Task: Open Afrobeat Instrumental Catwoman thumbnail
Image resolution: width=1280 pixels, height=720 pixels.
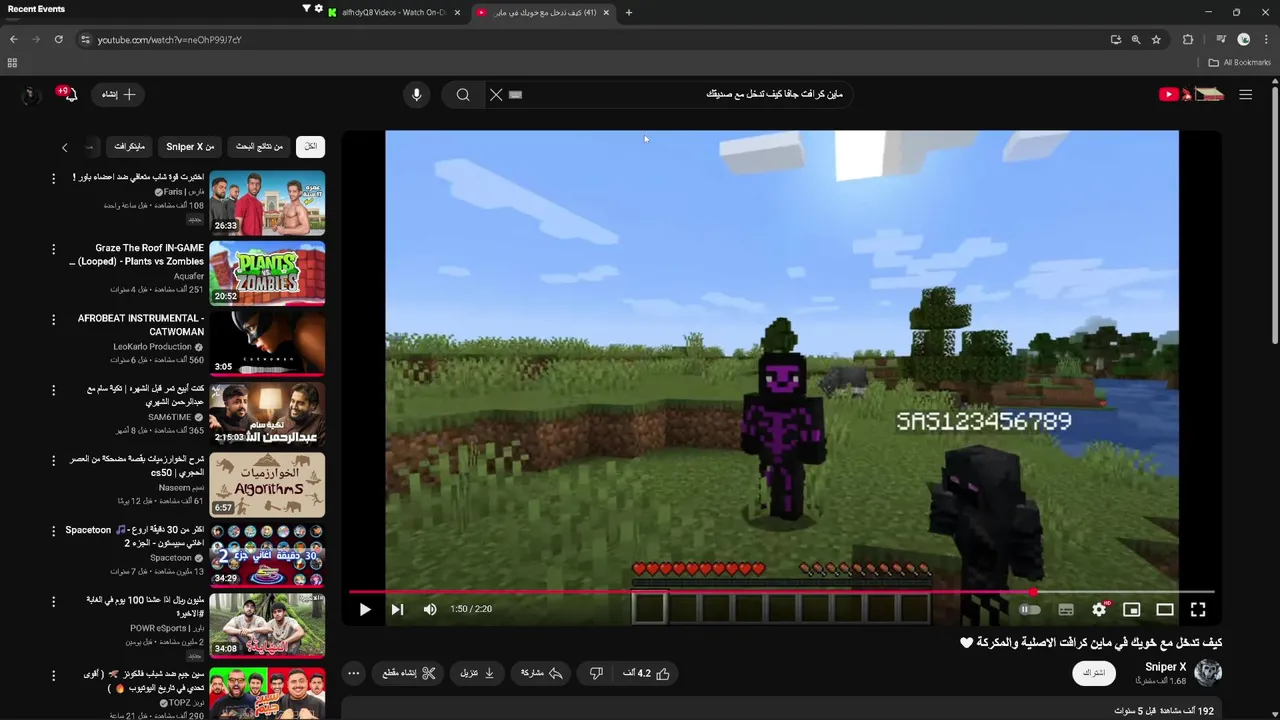Action: coord(267,343)
